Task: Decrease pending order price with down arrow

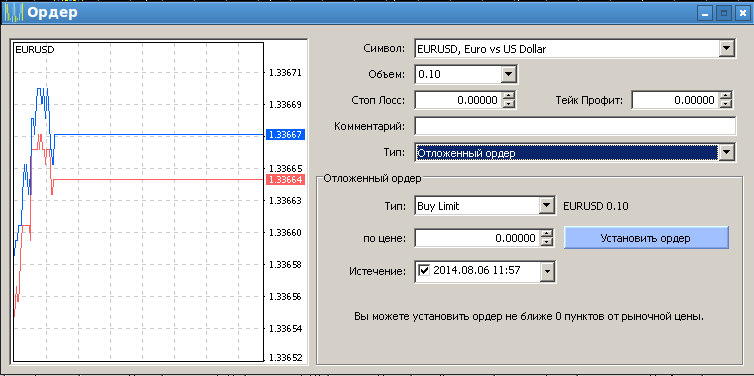Action: point(547,242)
